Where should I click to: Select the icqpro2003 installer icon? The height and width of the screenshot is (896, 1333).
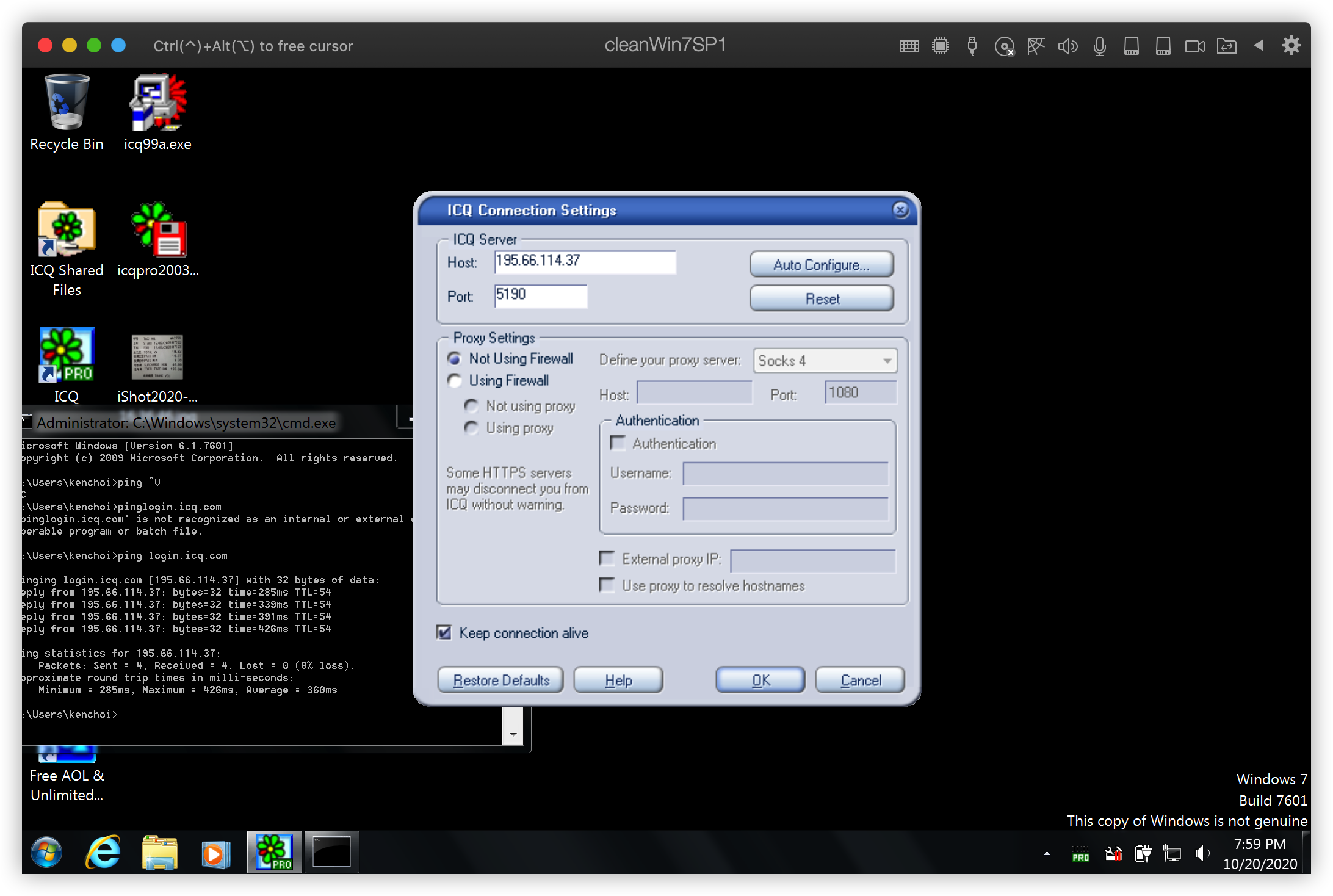[x=157, y=239]
